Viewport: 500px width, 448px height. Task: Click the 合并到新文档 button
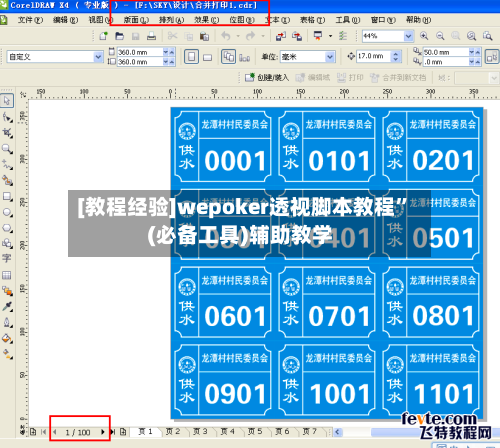click(x=398, y=78)
